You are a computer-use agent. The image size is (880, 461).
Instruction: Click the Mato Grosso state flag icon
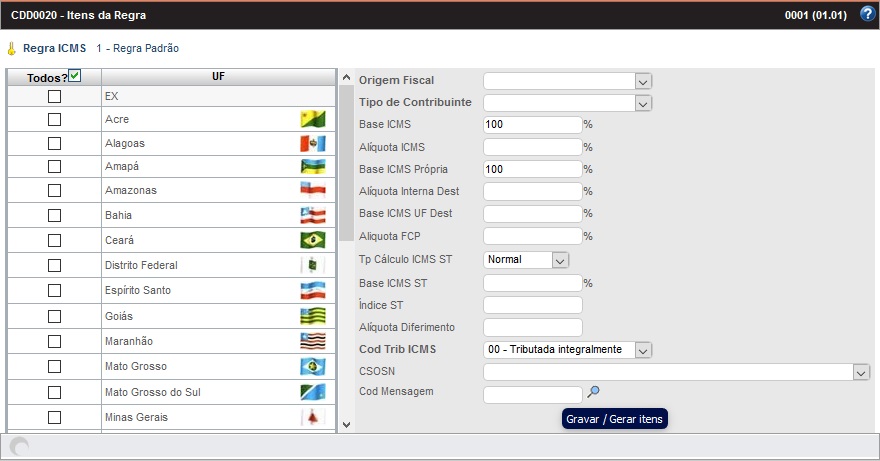pos(313,366)
